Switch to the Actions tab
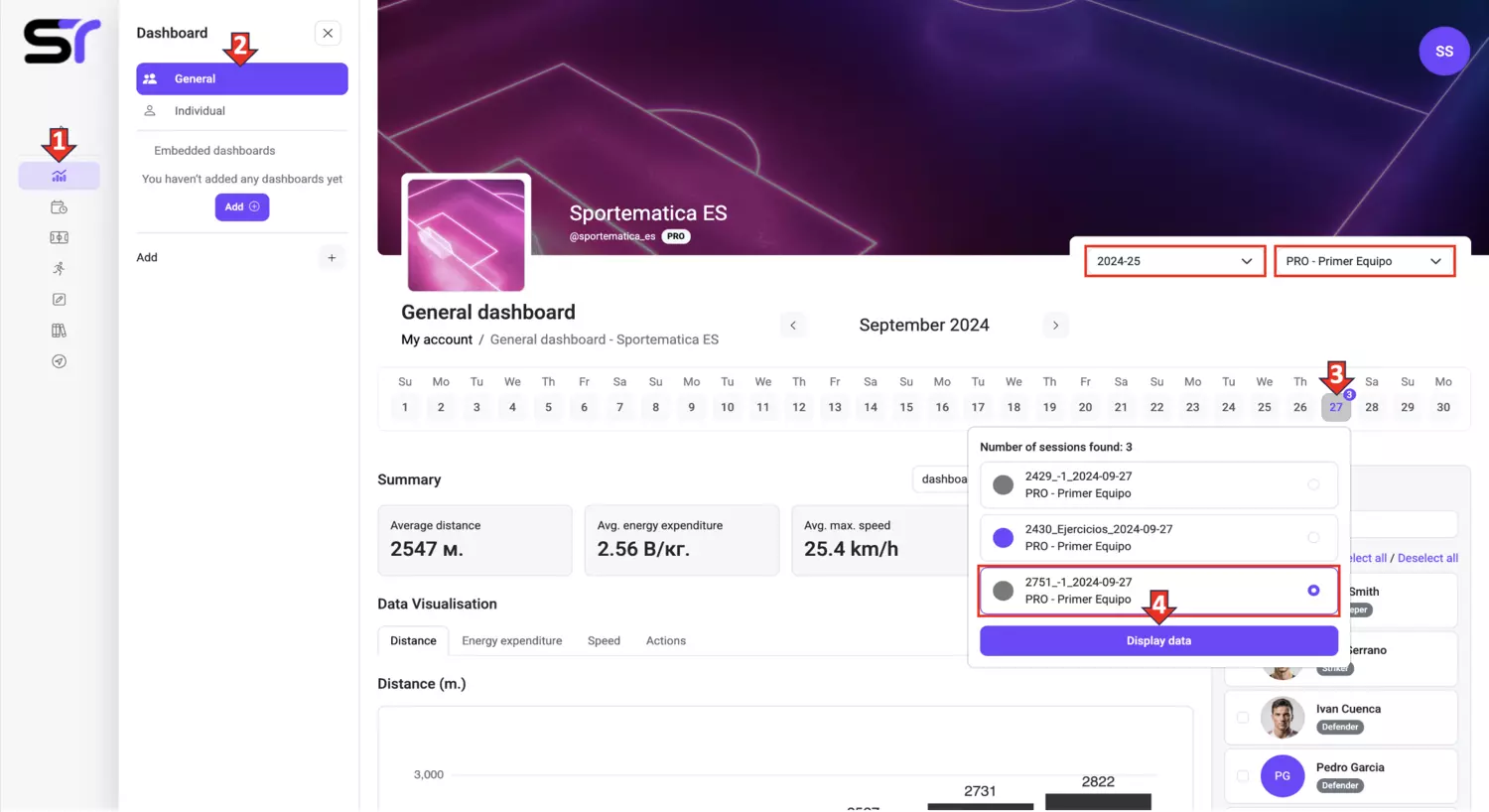Screen dimensions: 1489x812 click(x=666, y=640)
